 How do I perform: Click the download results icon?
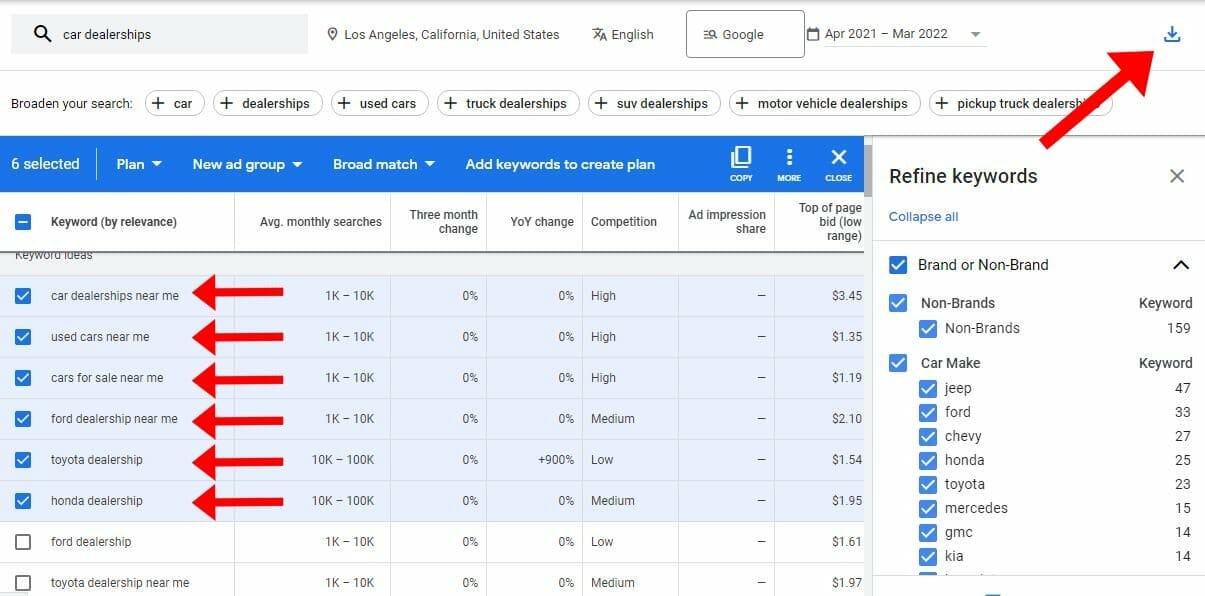pos(1171,32)
